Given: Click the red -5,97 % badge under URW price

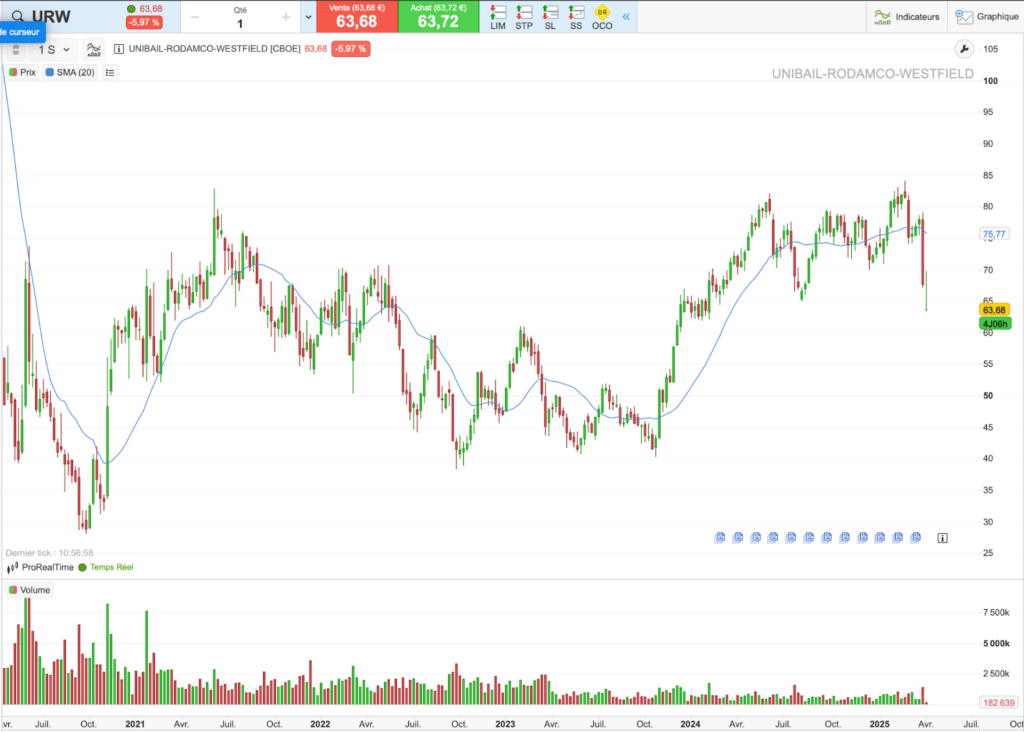Looking at the screenshot, I should tap(144, 22).
